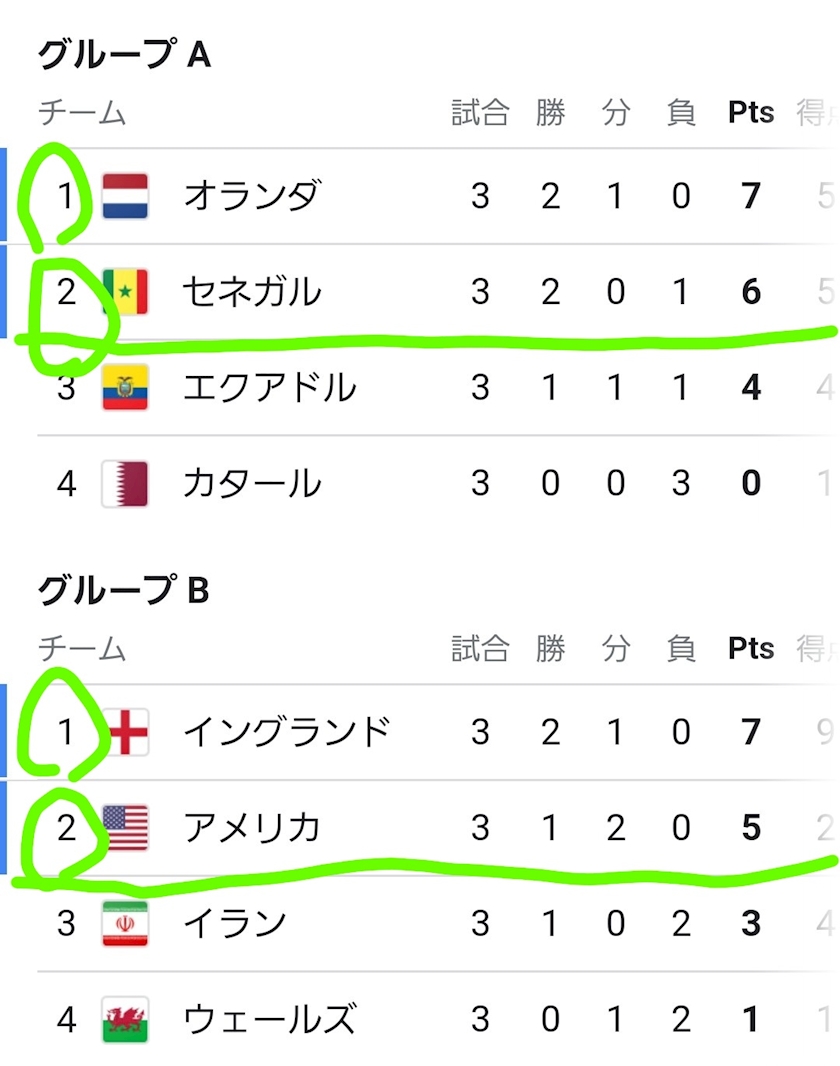Image resolution: width=840 pixels, height=1066 pixels.
Task: Click the グループ B heading
Action: 124,591
